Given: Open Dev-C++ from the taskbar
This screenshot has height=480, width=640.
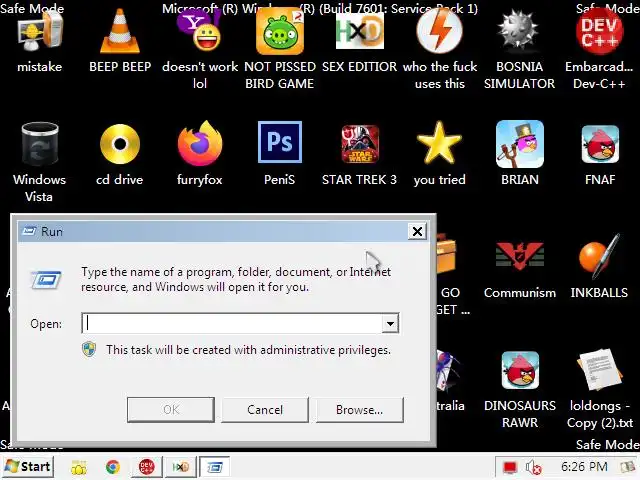Looking at the screenshot, I should pyautogui.click(x=147, y=467).
